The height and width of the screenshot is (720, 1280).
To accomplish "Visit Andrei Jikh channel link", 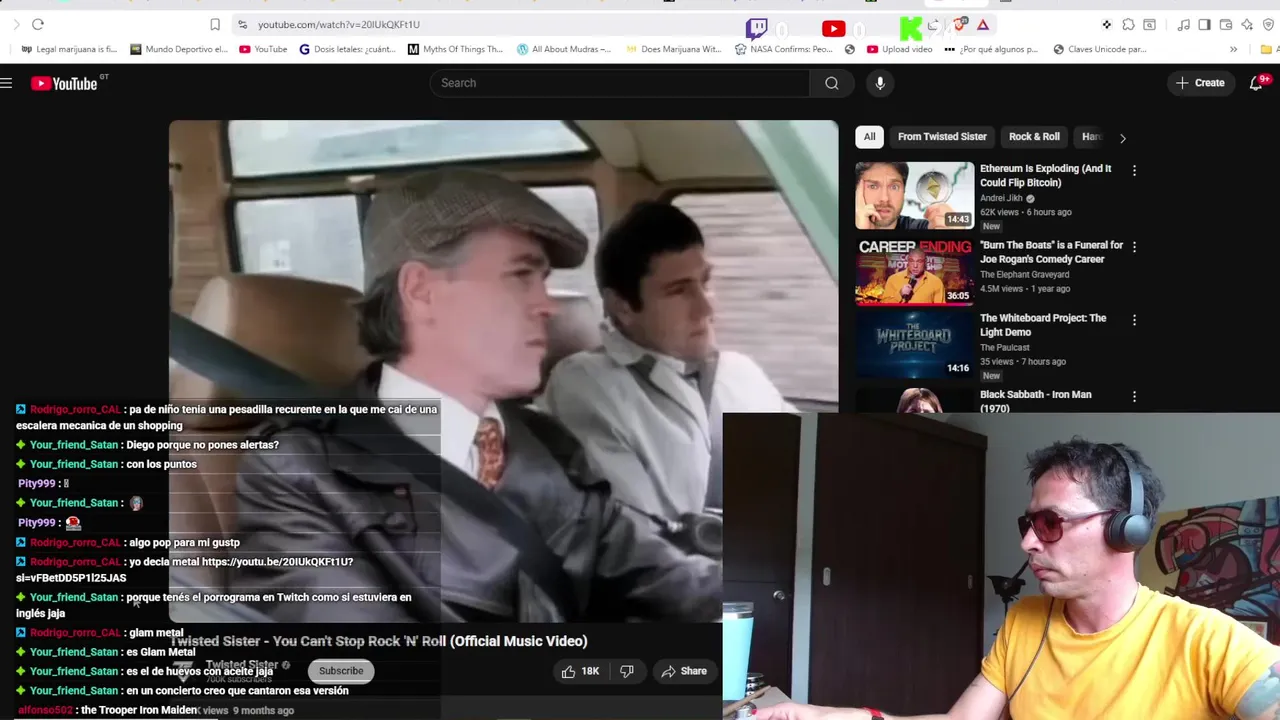I will point(1001,198).
